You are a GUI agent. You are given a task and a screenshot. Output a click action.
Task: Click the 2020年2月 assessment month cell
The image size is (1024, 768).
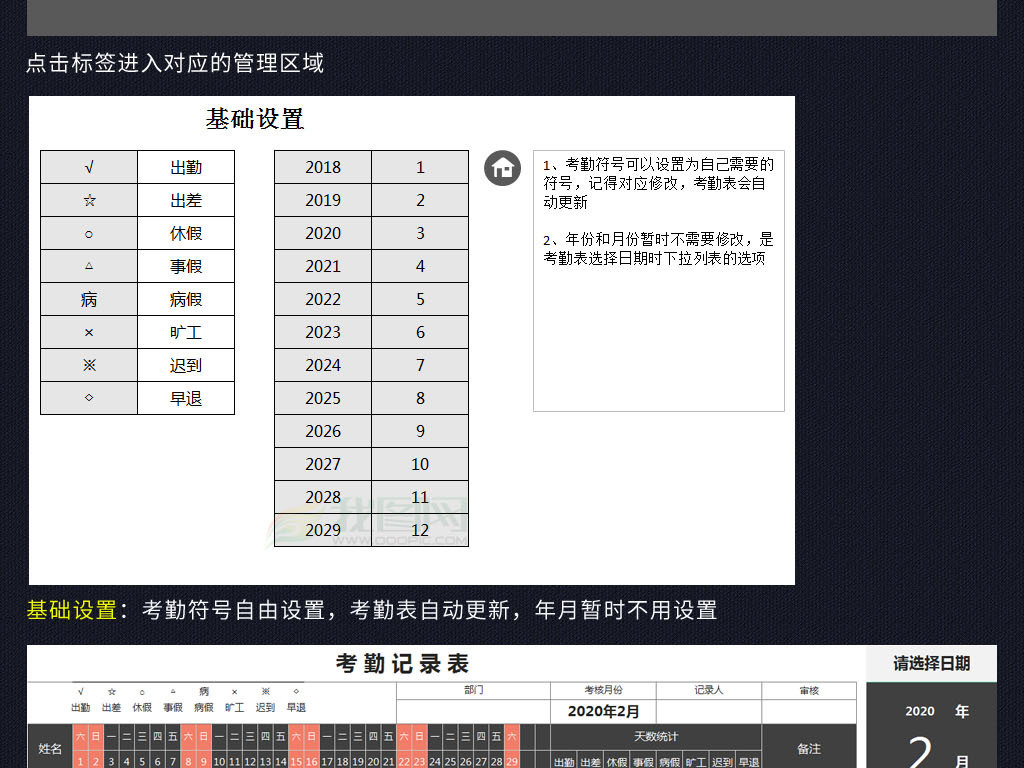click(x=603, y=712)
